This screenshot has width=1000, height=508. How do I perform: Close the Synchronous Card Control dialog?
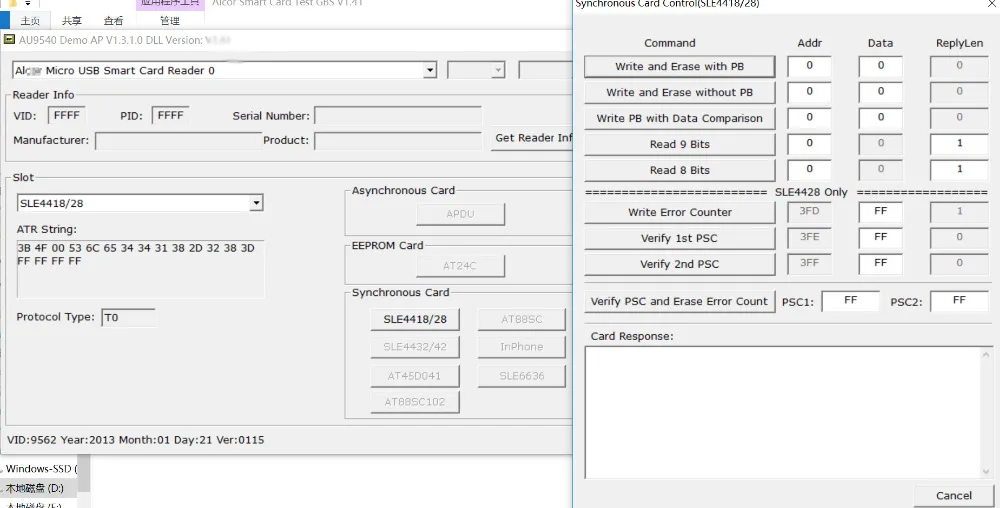992,3
